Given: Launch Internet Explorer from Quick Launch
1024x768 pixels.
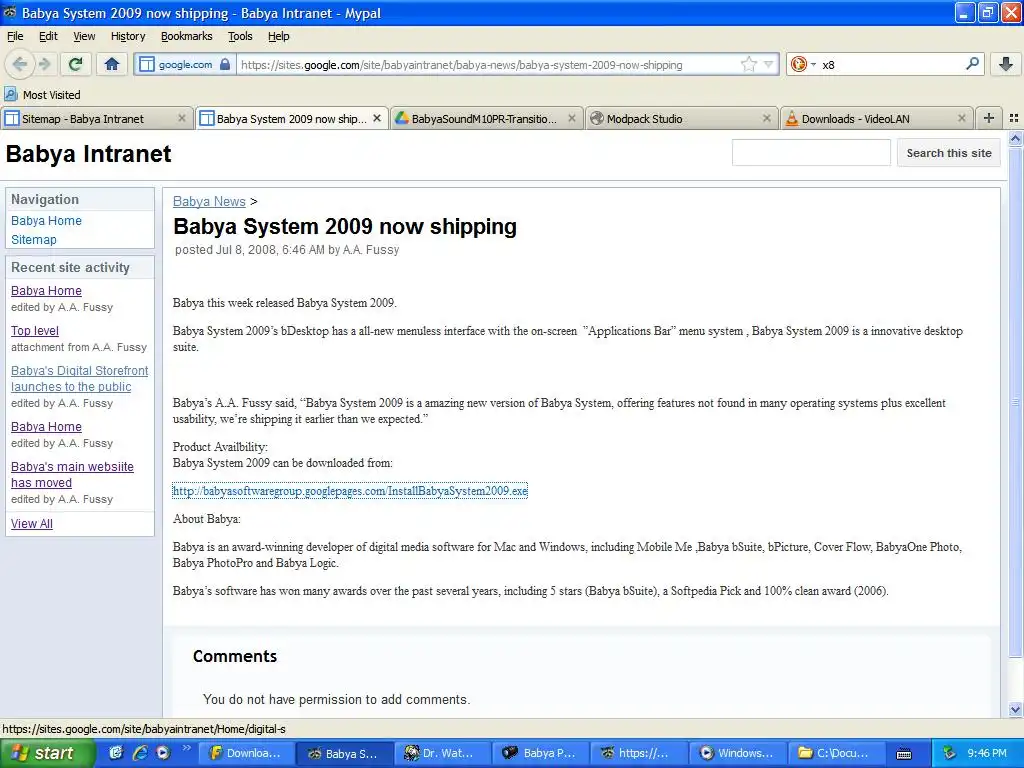Looking at the screenshot, I should [x=140, y=753].
